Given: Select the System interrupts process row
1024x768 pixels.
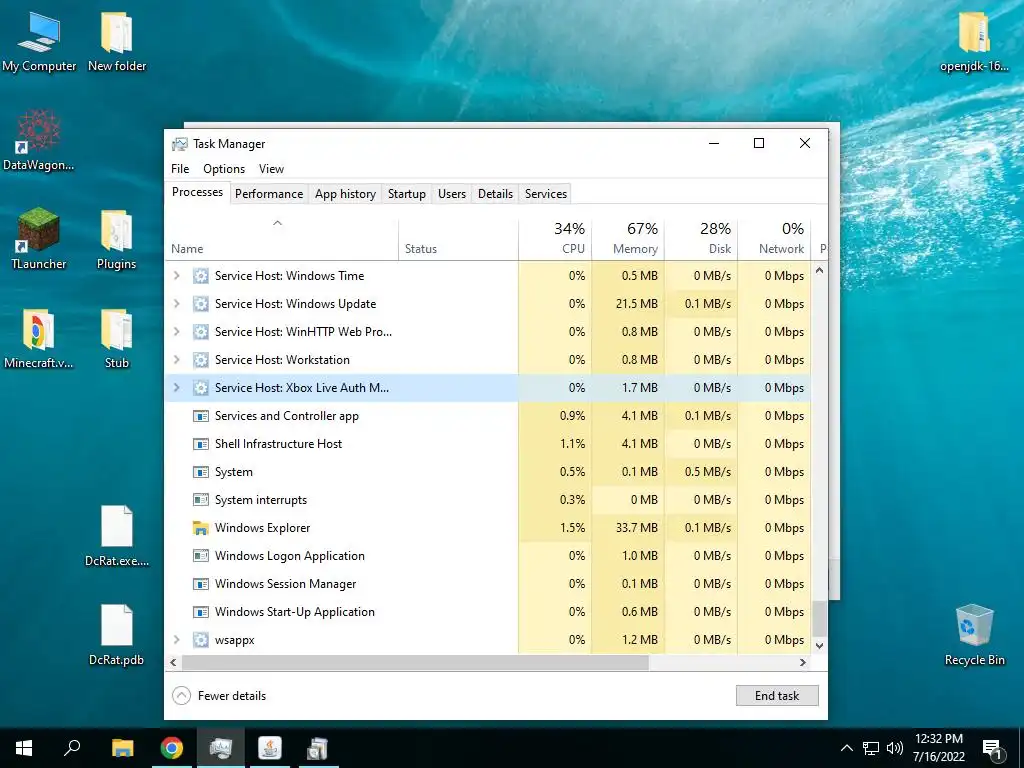Looking at the screenshot, I should point(488,500).
